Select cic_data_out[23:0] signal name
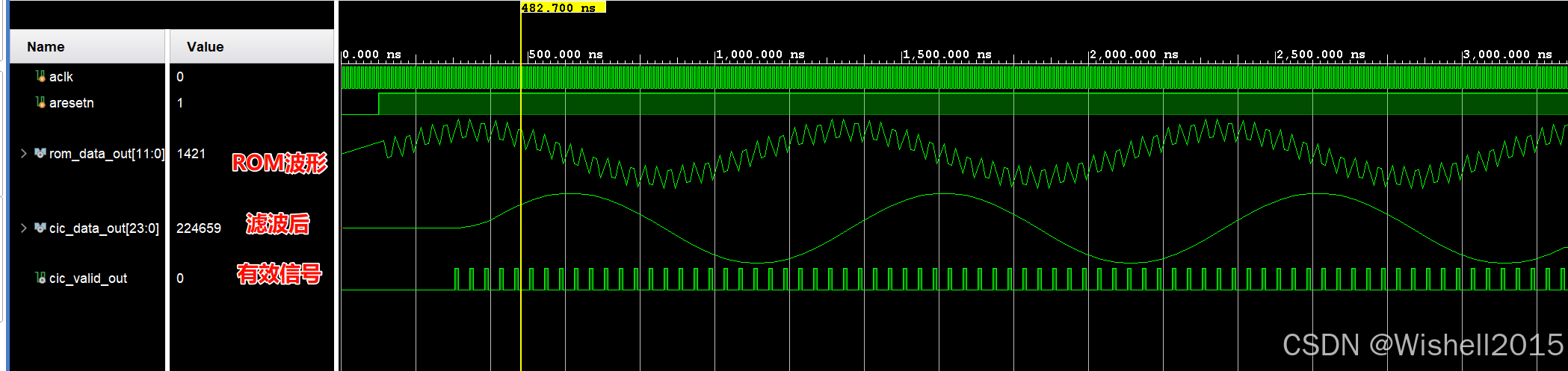The image size is (1568, 371). [104, 228]
